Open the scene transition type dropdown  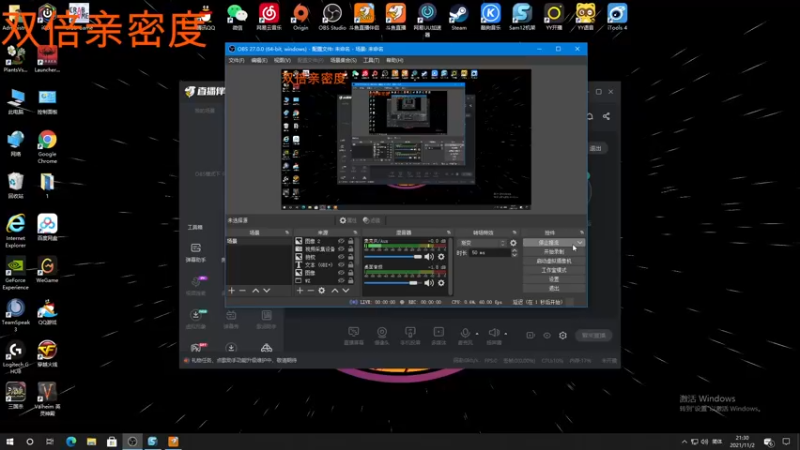point(482,243)
